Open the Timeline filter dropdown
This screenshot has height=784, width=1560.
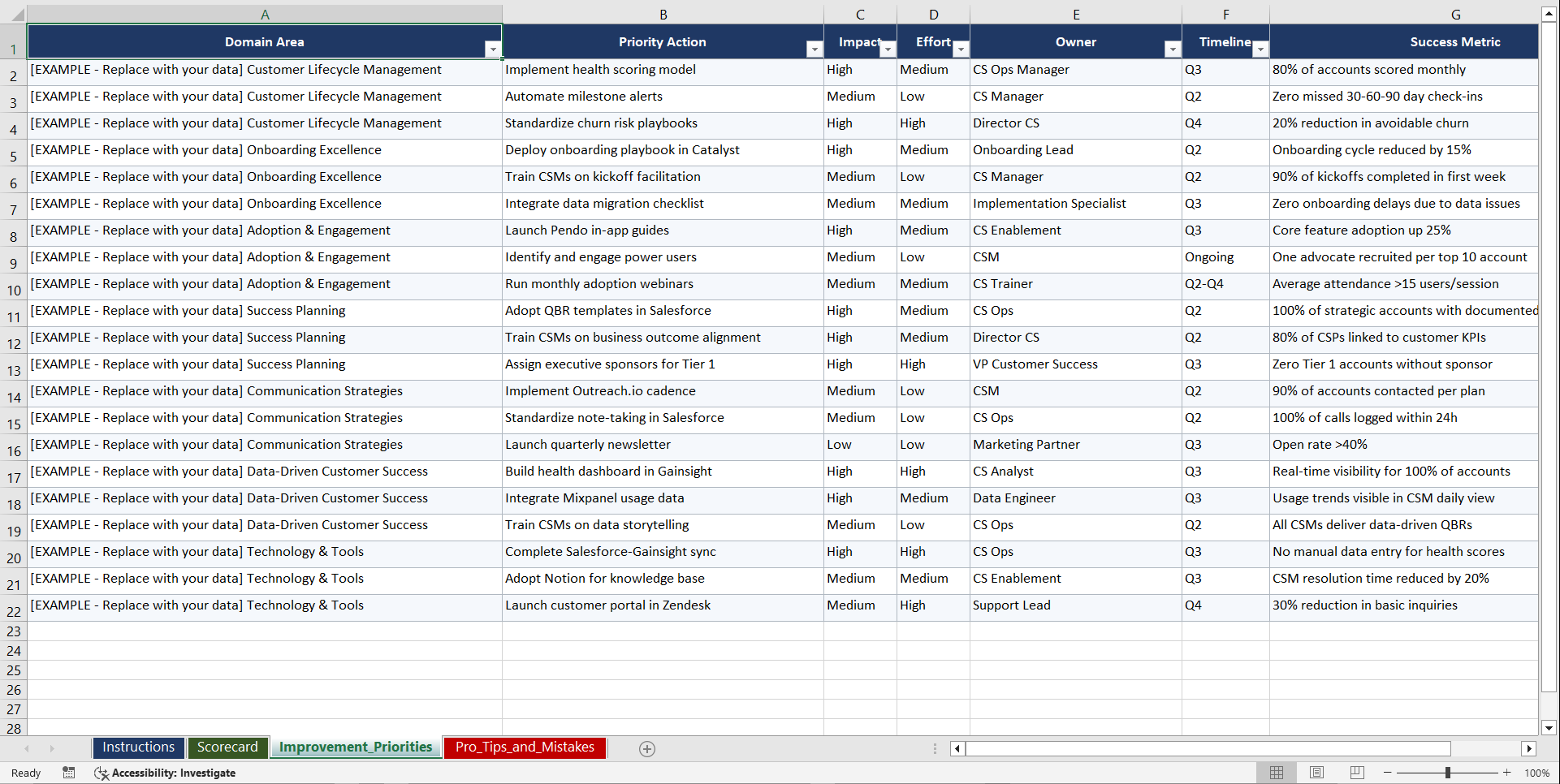(x=1260, y=50)
